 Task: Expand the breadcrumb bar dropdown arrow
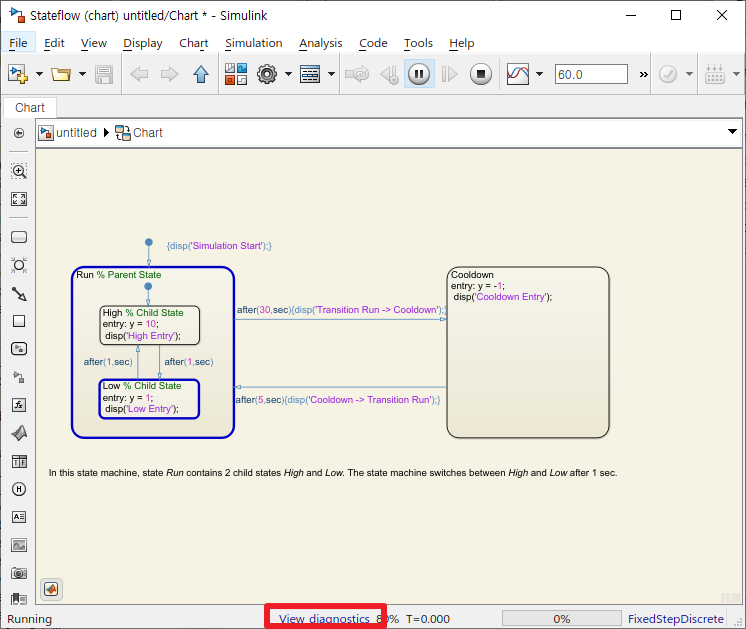click(x=732, y=131)
